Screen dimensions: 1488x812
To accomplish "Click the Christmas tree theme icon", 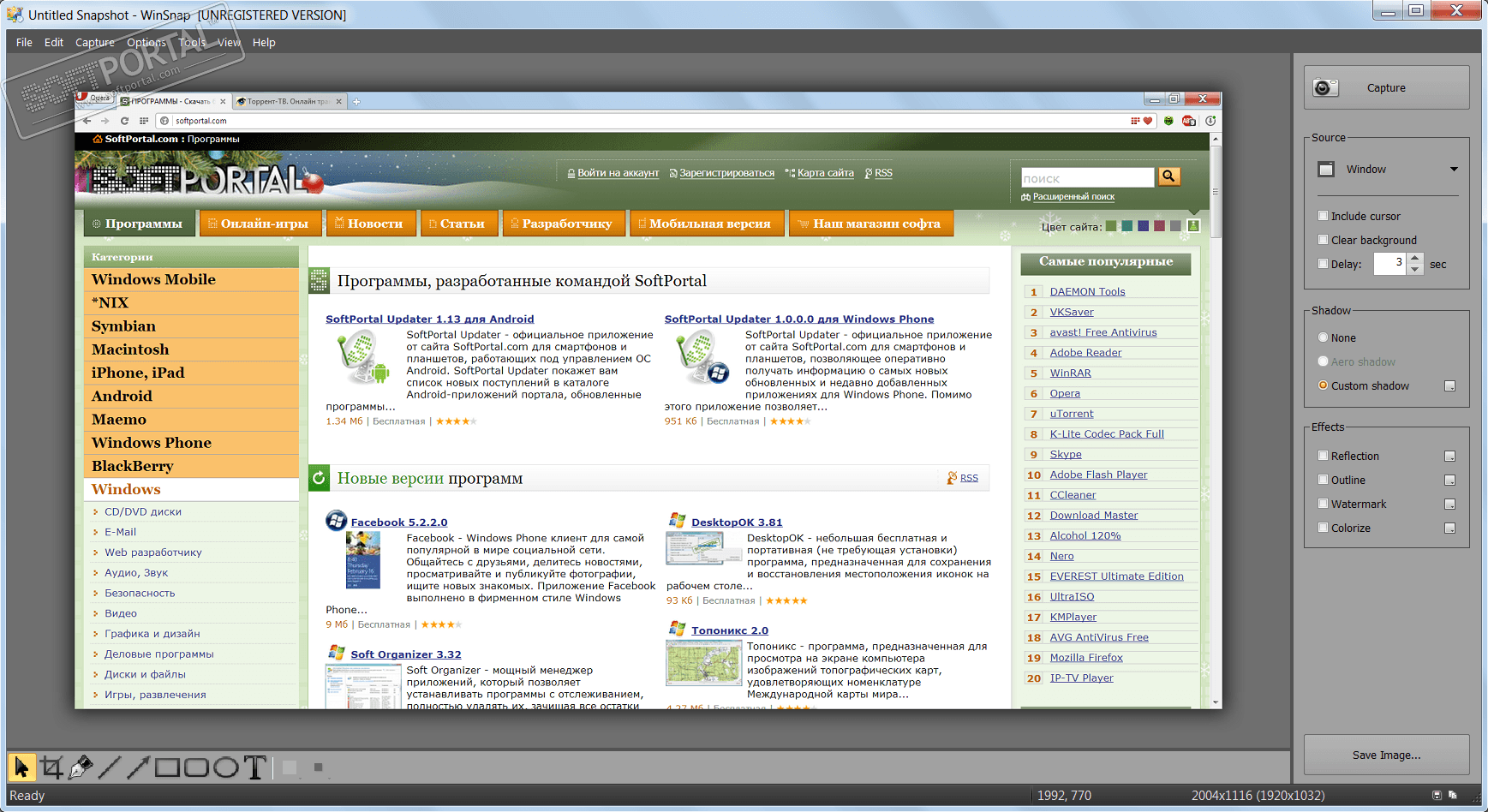I will 1193,225.
